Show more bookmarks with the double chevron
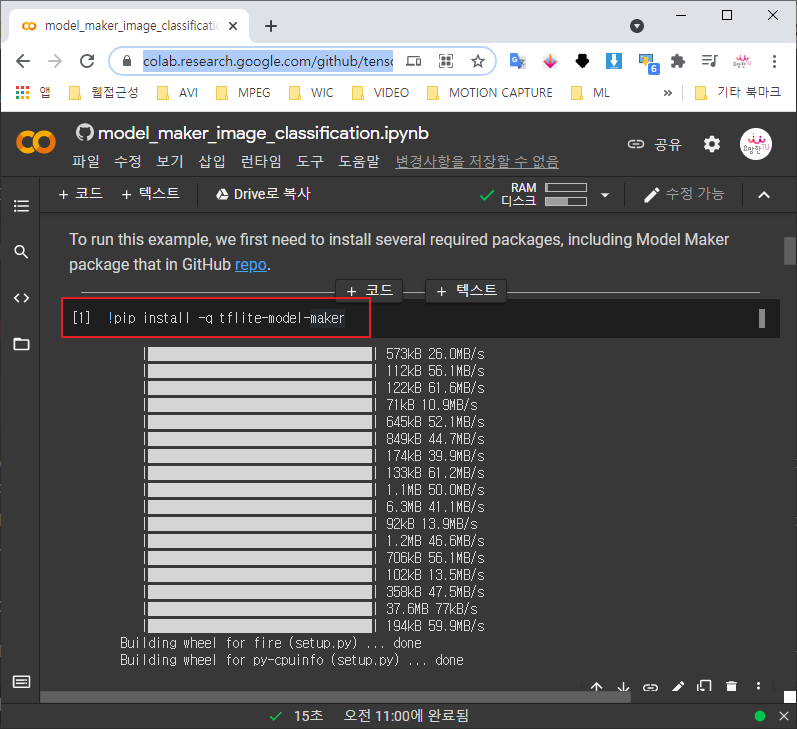797x729 pixels. [x=667, y=93]
